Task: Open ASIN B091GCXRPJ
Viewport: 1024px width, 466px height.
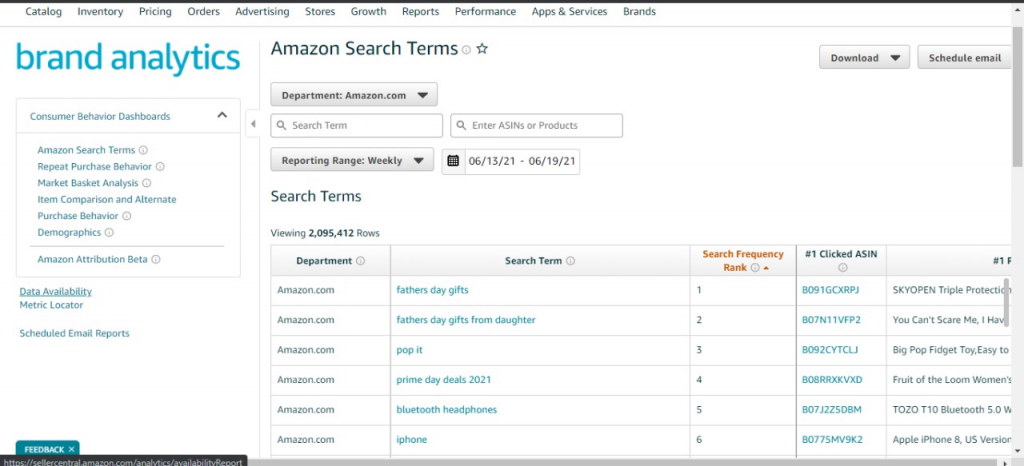Action: [831, 290]
